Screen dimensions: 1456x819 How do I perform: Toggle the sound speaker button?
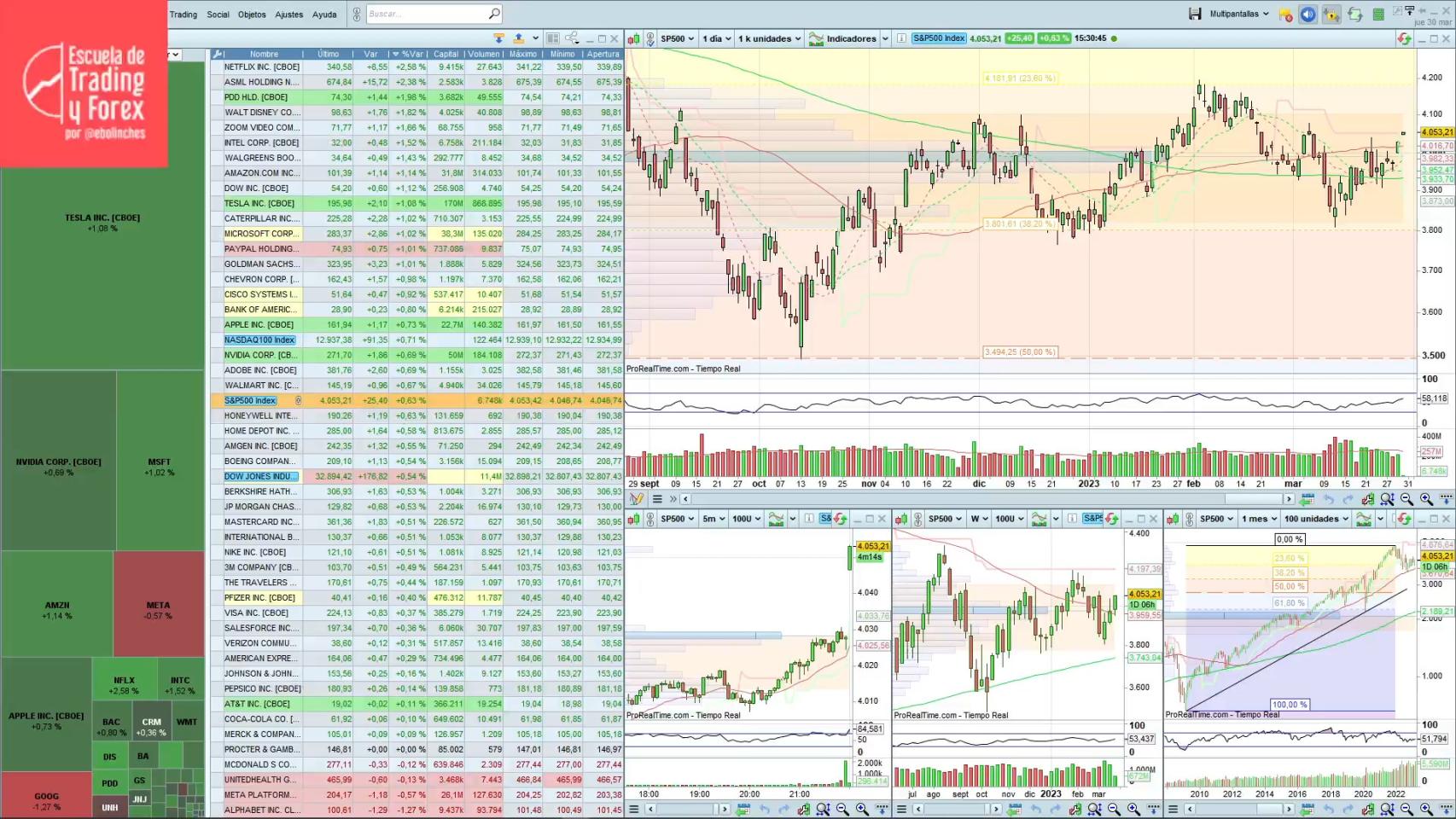(1307, 15)
